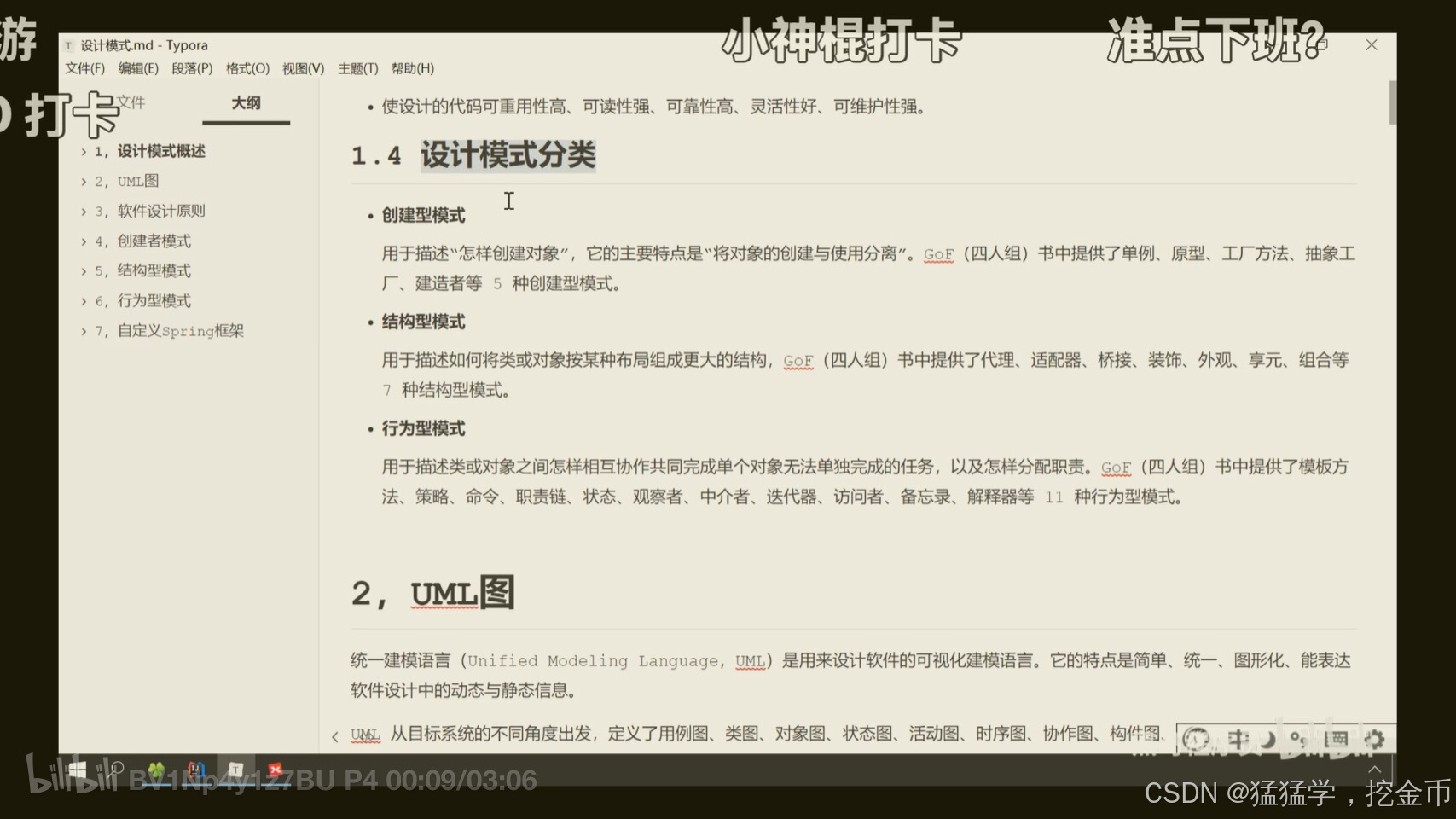
Task: Click the top bullet line 使设计的代码可重用性高
Action: point(653,107)
